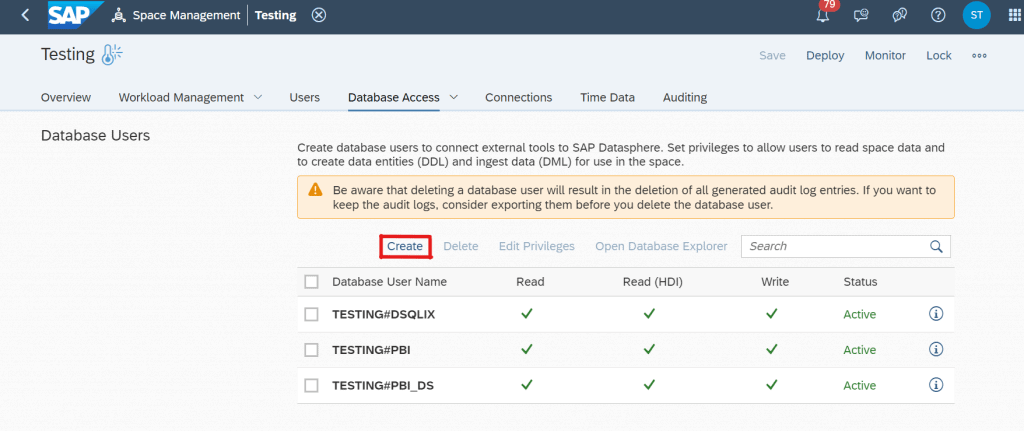
Task: Expand the Database Access dropdown arrow
Action: 453,97
